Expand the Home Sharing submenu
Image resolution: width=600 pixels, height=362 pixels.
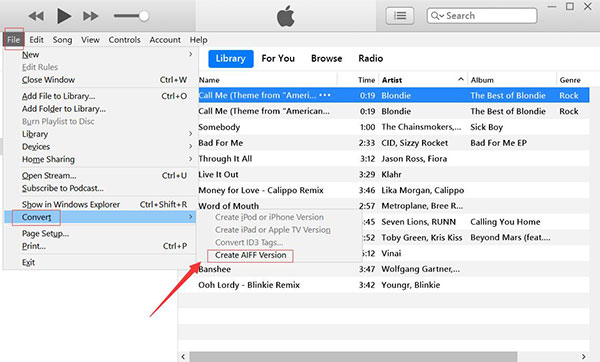click(x=101, y=159)
